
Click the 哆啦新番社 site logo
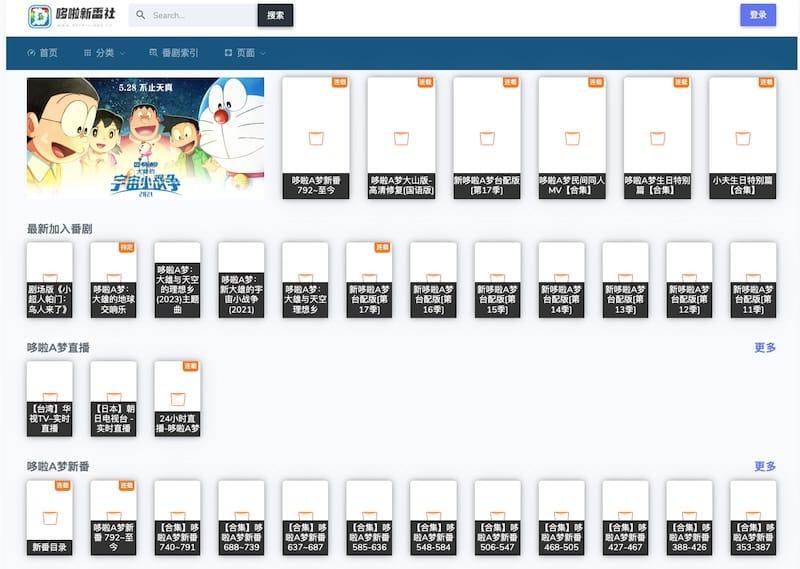[x=72, y=16]
